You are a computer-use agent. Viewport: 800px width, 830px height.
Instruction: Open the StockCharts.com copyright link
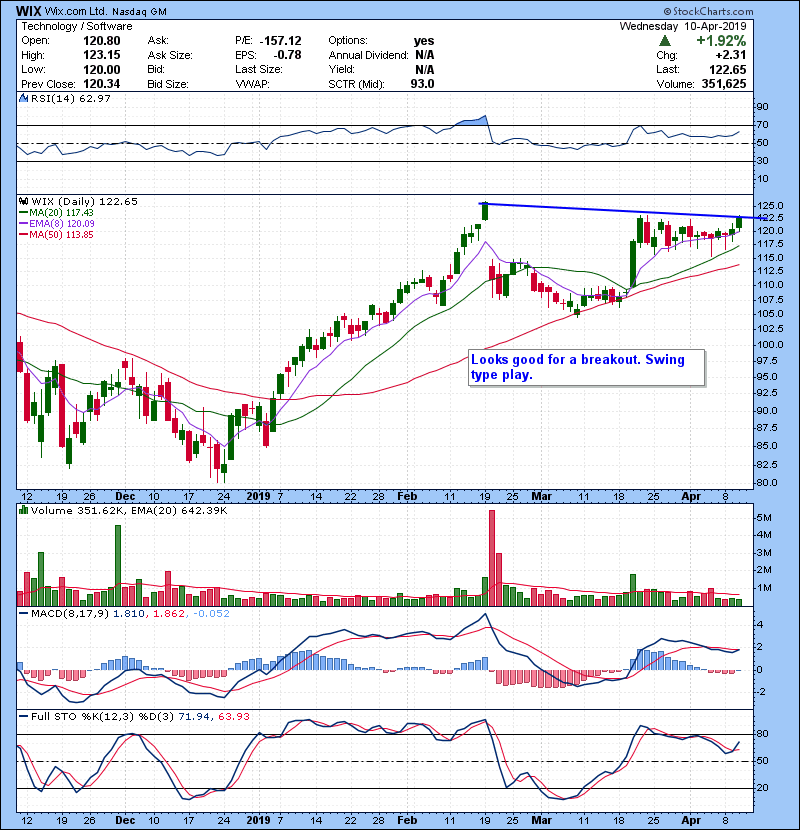click(x=708, y=11)
